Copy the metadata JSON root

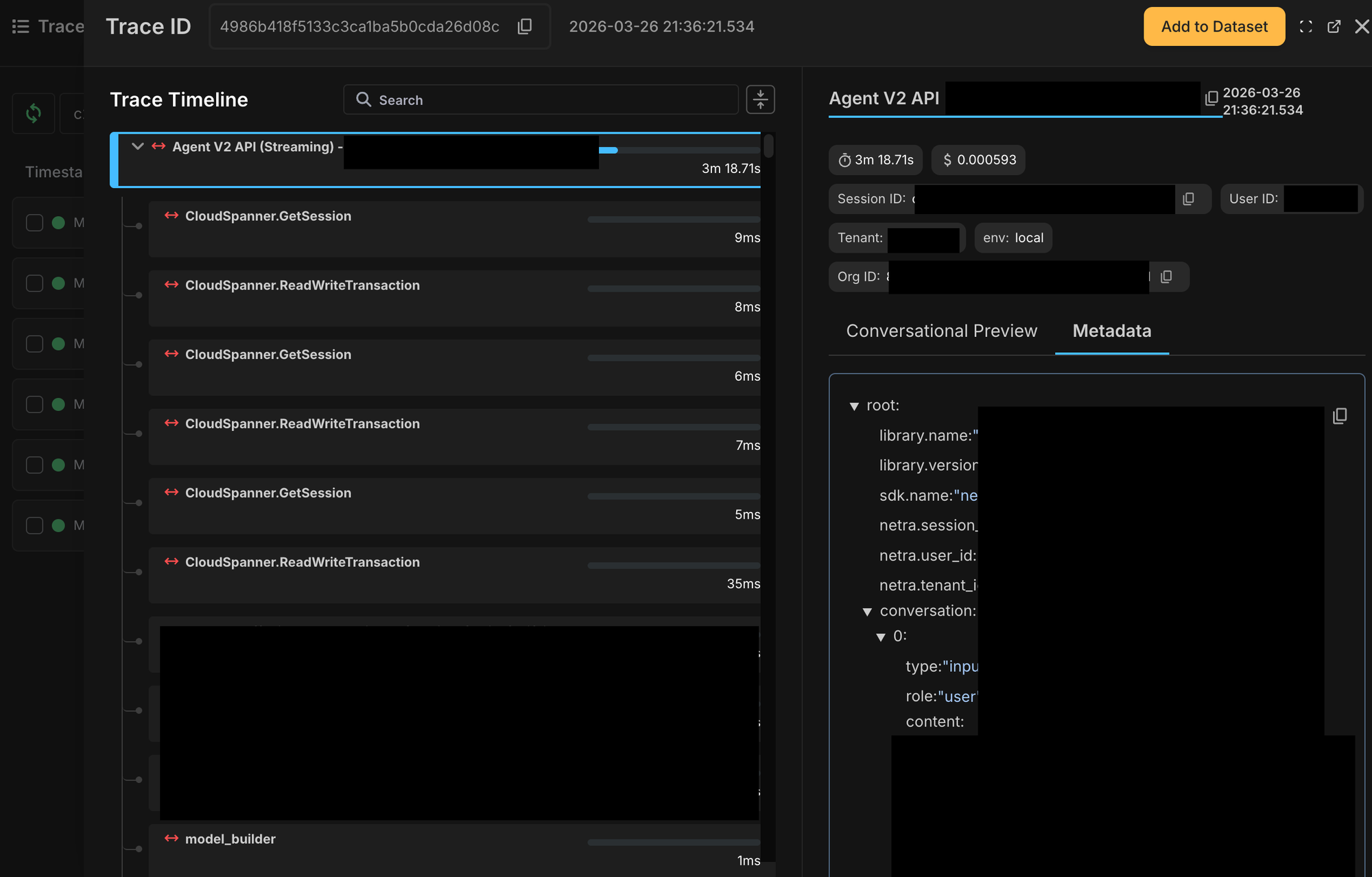(x=1339, y=416)
